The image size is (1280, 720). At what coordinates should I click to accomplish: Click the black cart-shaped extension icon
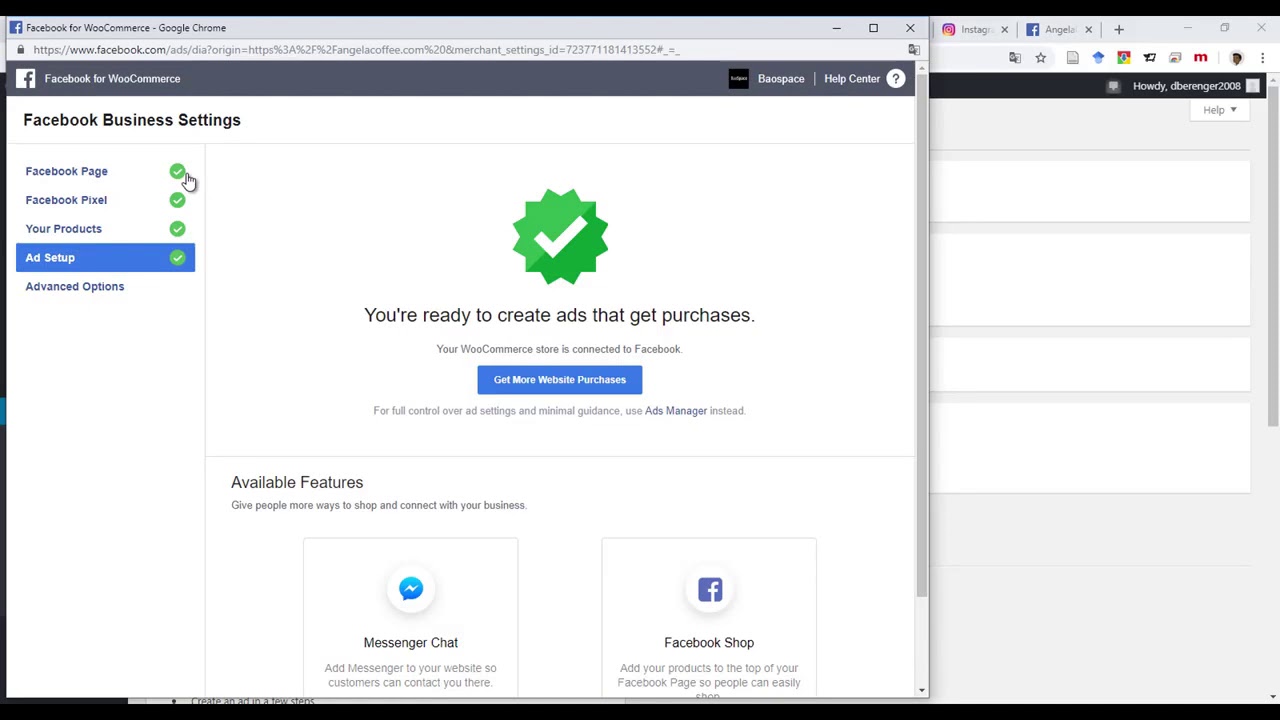[1150, 58]
